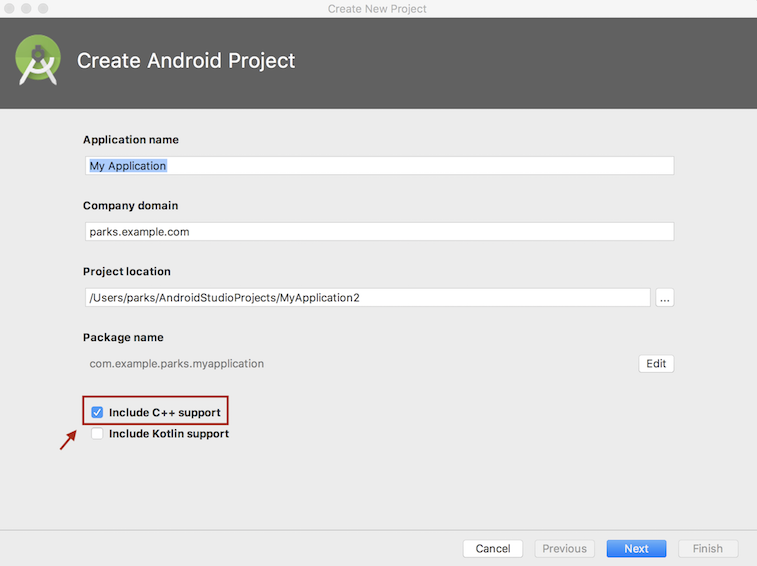Focus the Application name input field
757x566 pixels.
[379, 166]
